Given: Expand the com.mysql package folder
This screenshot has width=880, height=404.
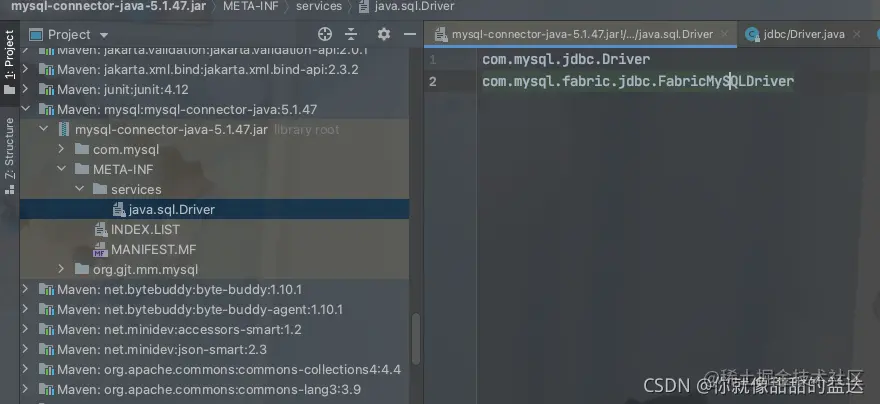Looking at the screenshot, I should coord(62,149).
